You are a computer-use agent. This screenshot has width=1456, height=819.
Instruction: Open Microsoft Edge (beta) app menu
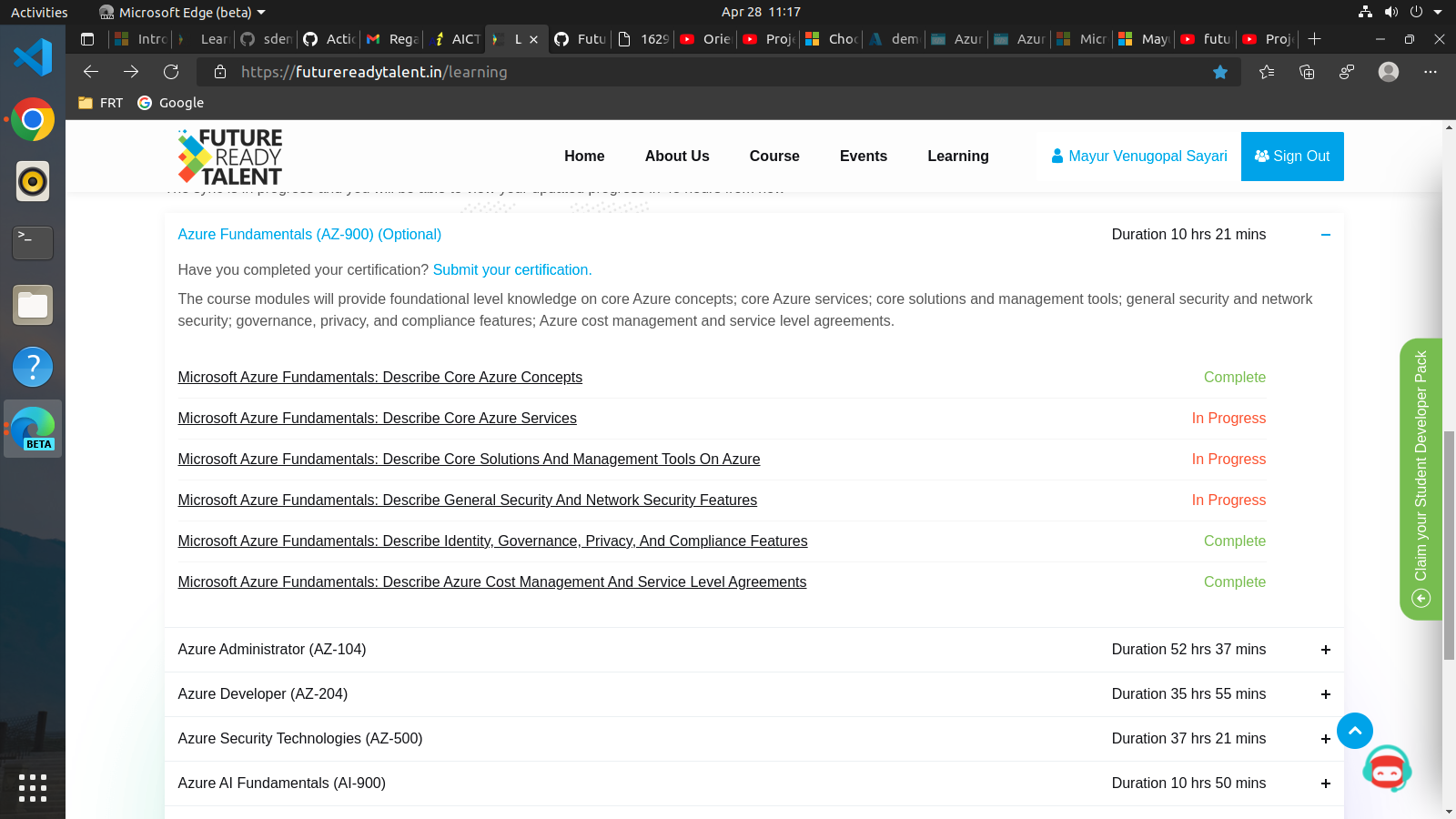(182, 12)
